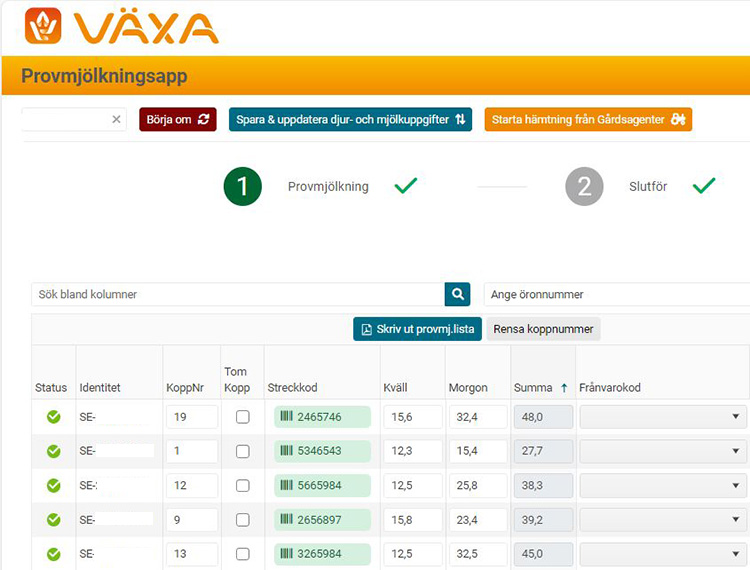Edit Morgon value 25,8
The height and width of the screenshot is (570, 750).
[x=478, y=485]
